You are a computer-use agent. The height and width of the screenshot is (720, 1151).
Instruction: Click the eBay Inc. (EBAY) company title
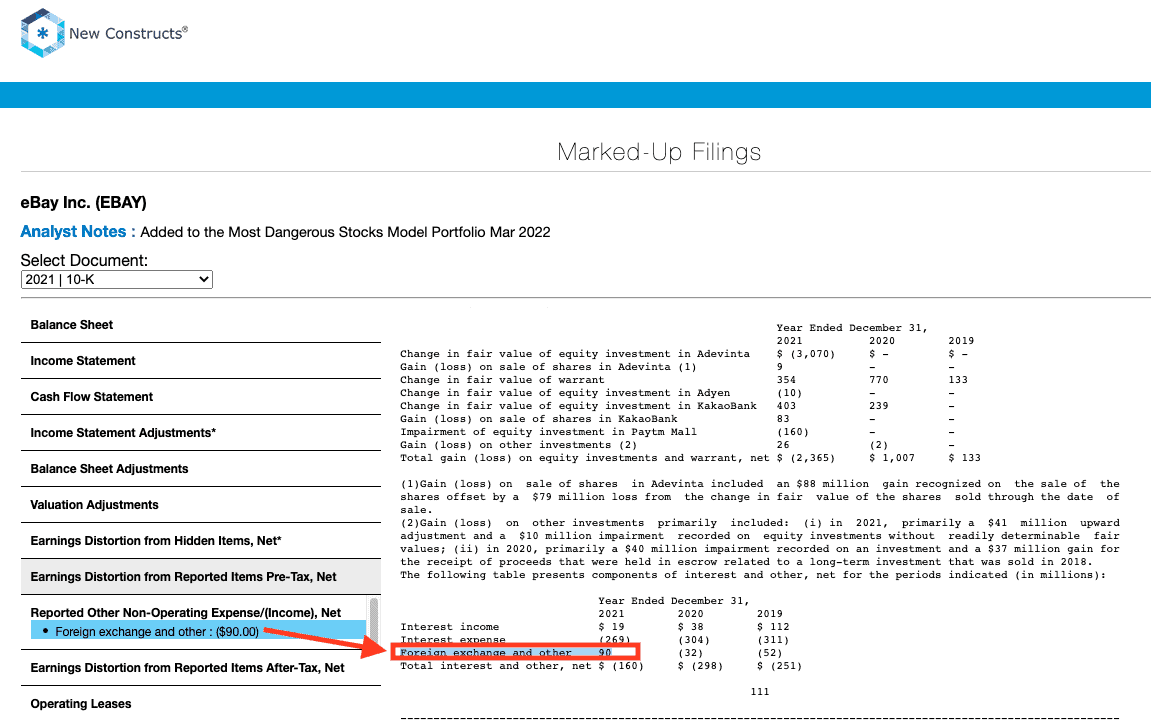pyautogui.click(x=84, y=203)
